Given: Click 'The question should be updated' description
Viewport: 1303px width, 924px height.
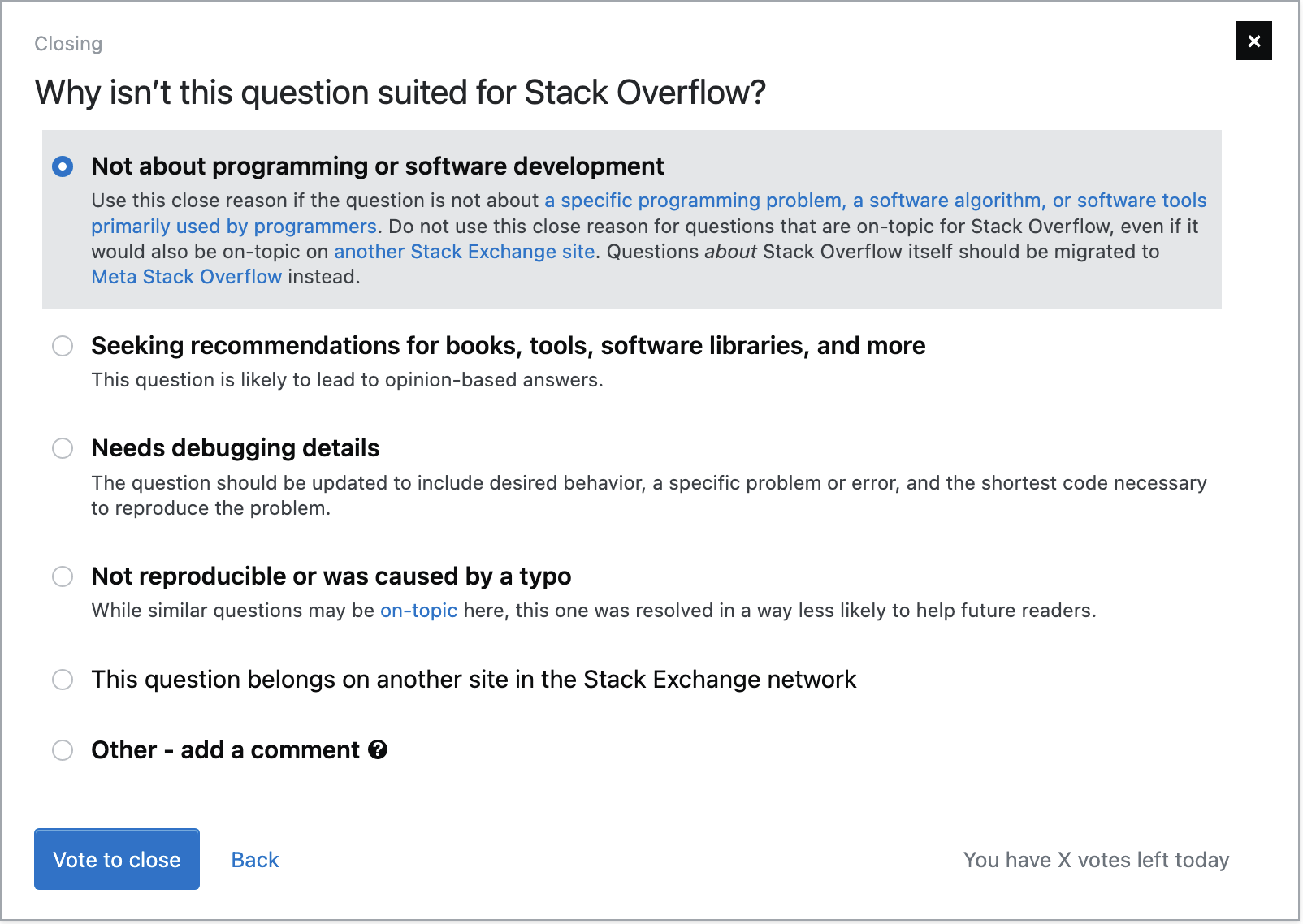Looking at the screenshot, I should click(x=649, y=495).
